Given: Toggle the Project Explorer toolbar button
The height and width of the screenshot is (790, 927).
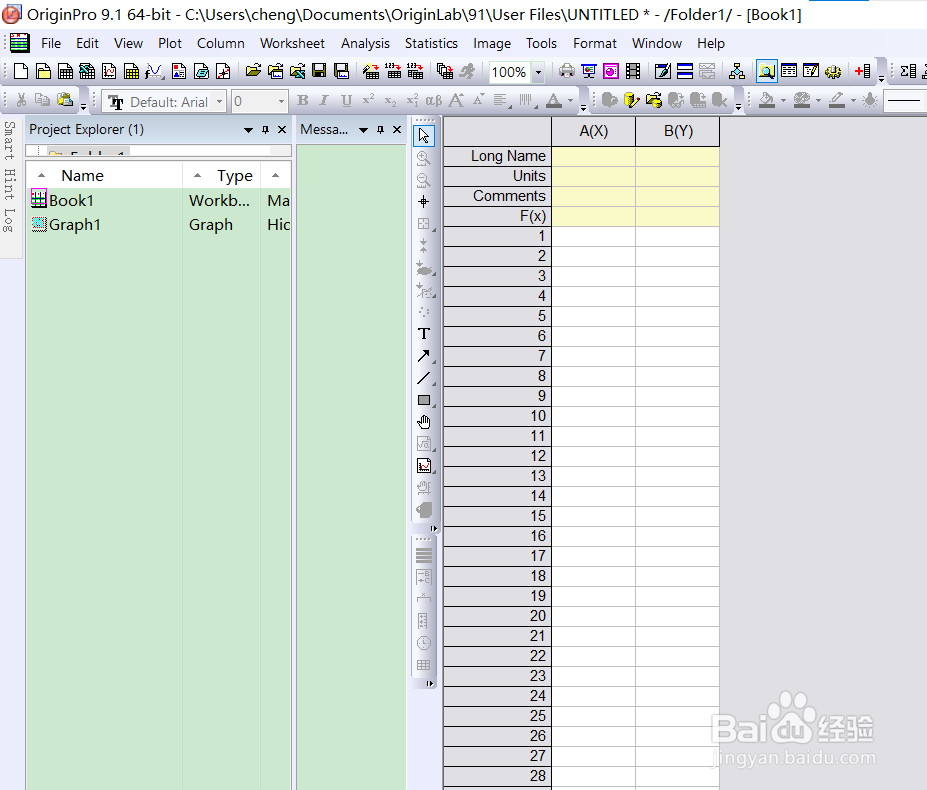Looking at the screenshot, I should 766,72.
